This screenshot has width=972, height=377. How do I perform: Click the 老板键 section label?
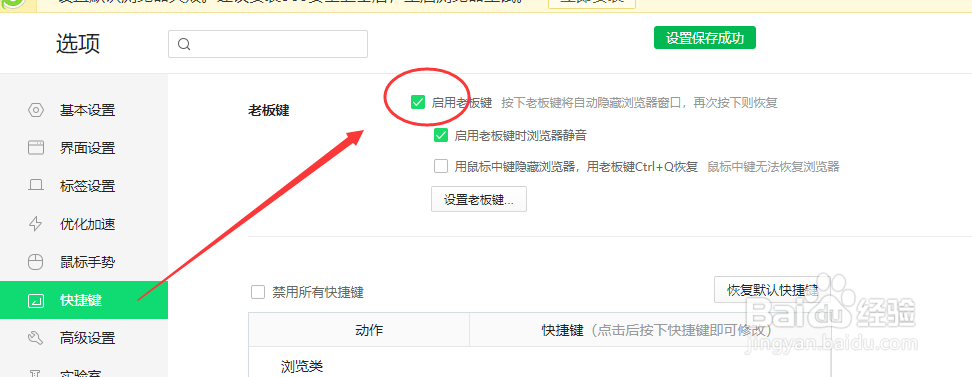pos(268,110)
